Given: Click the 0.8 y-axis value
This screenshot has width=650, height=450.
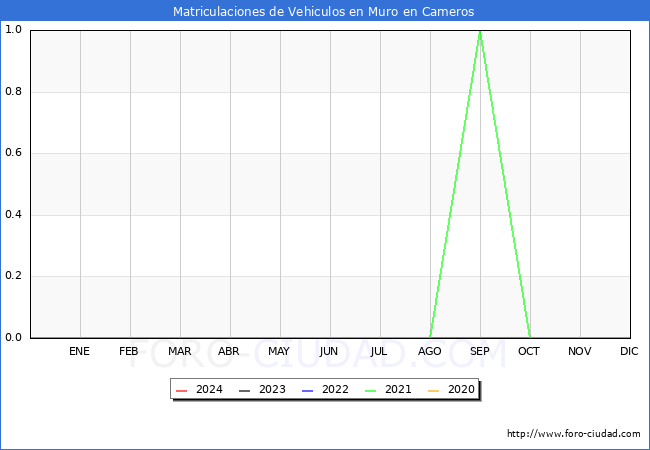Looking at the screenshot, I should click(x=13, y=91).
